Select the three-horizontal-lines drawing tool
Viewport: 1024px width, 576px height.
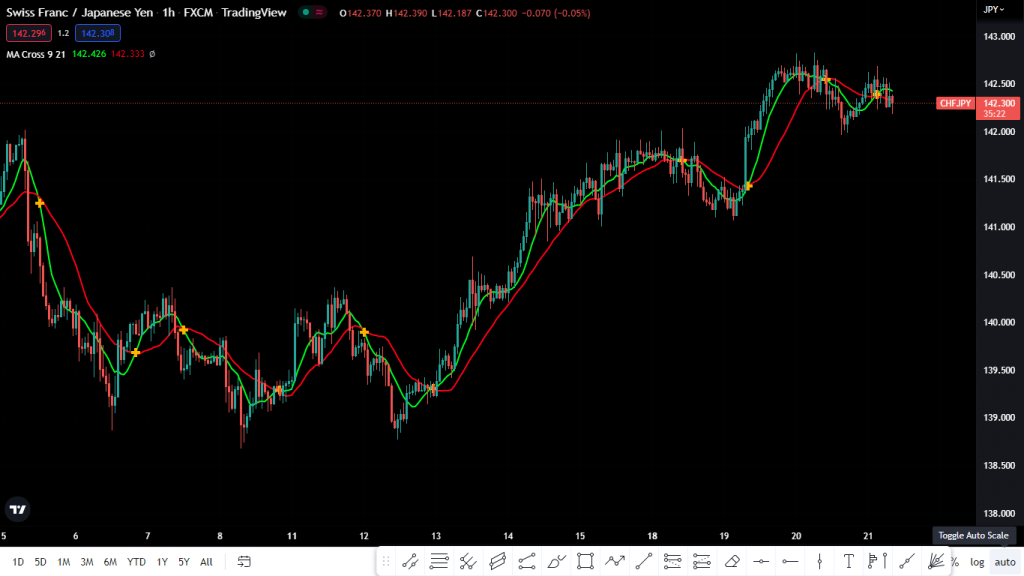click(x=439, y=561)
